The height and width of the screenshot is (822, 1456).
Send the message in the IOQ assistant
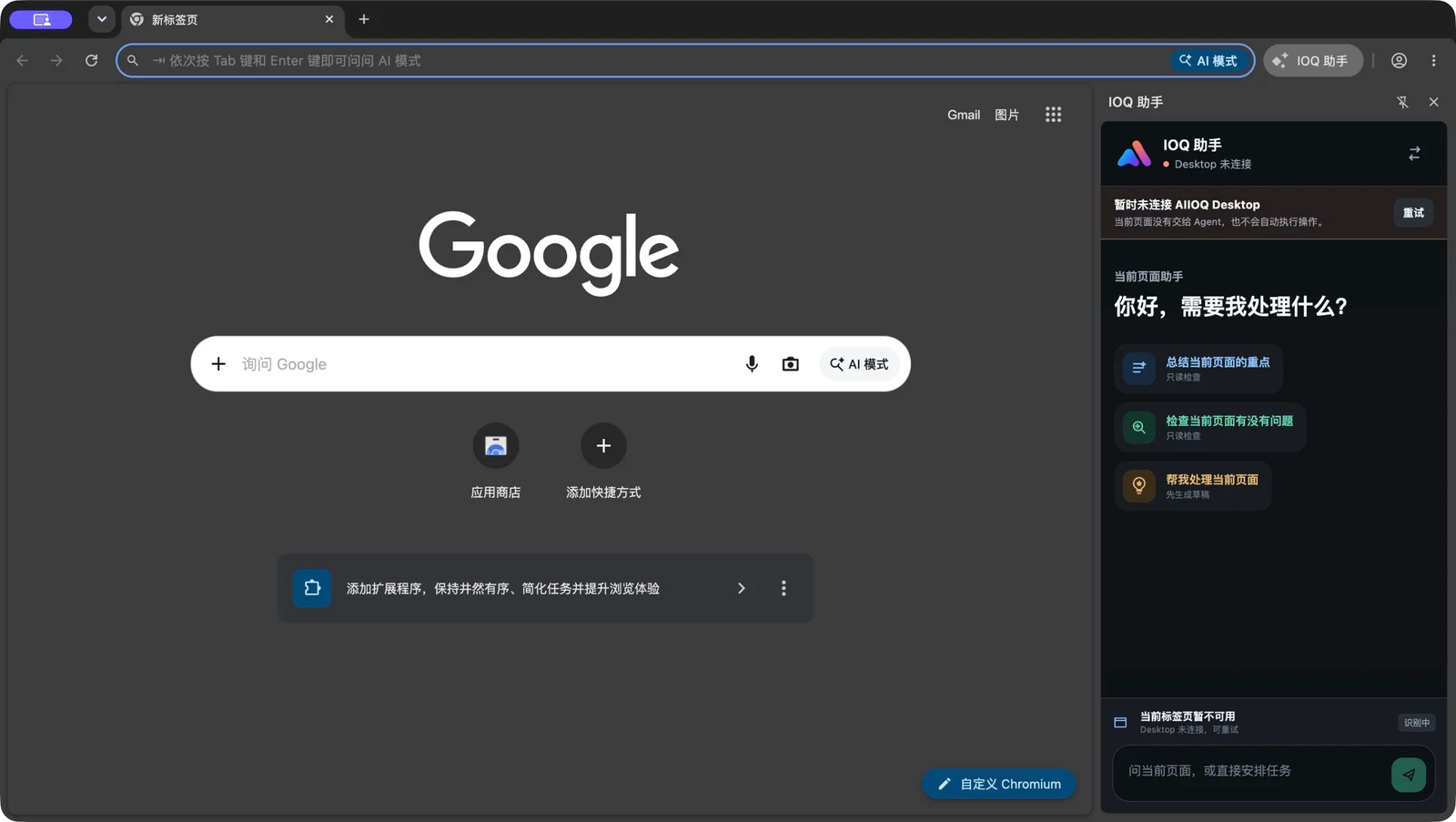1408,775
